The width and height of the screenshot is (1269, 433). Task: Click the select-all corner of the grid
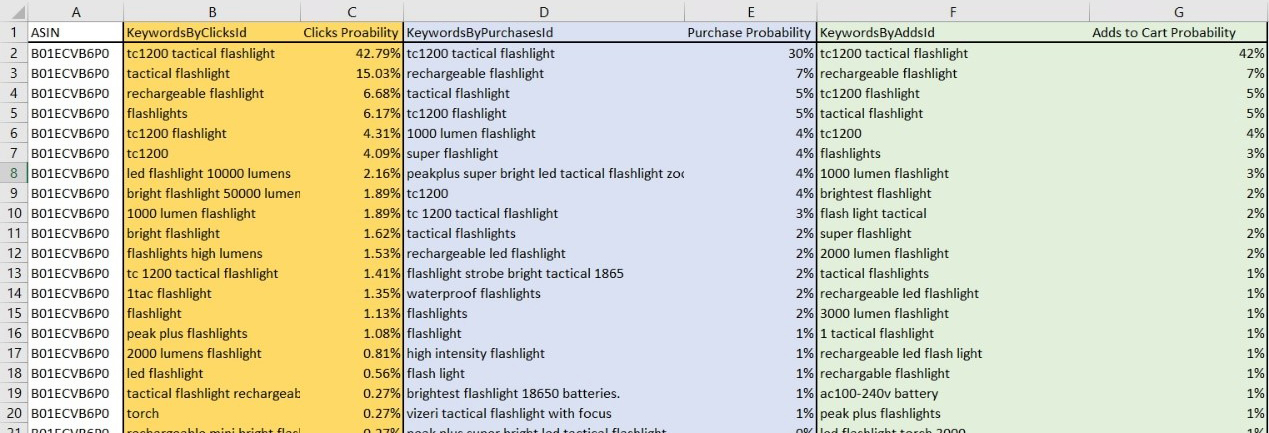[14, 10]
